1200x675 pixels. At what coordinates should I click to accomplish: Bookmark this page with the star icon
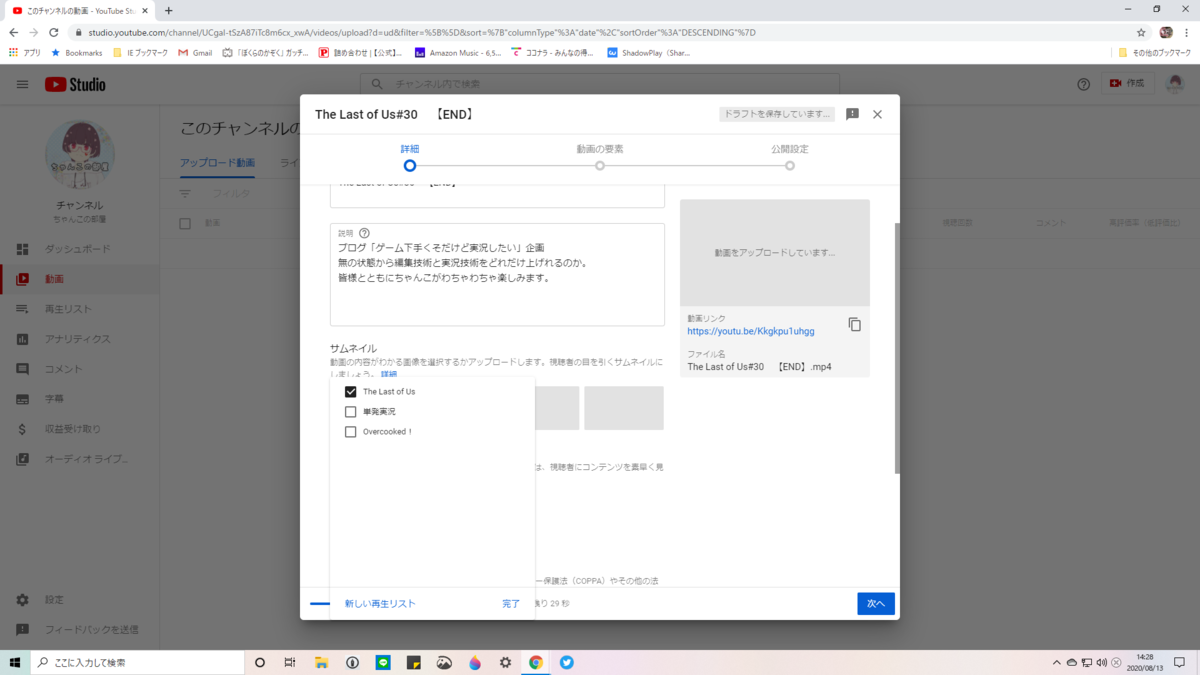[1141, 32]
